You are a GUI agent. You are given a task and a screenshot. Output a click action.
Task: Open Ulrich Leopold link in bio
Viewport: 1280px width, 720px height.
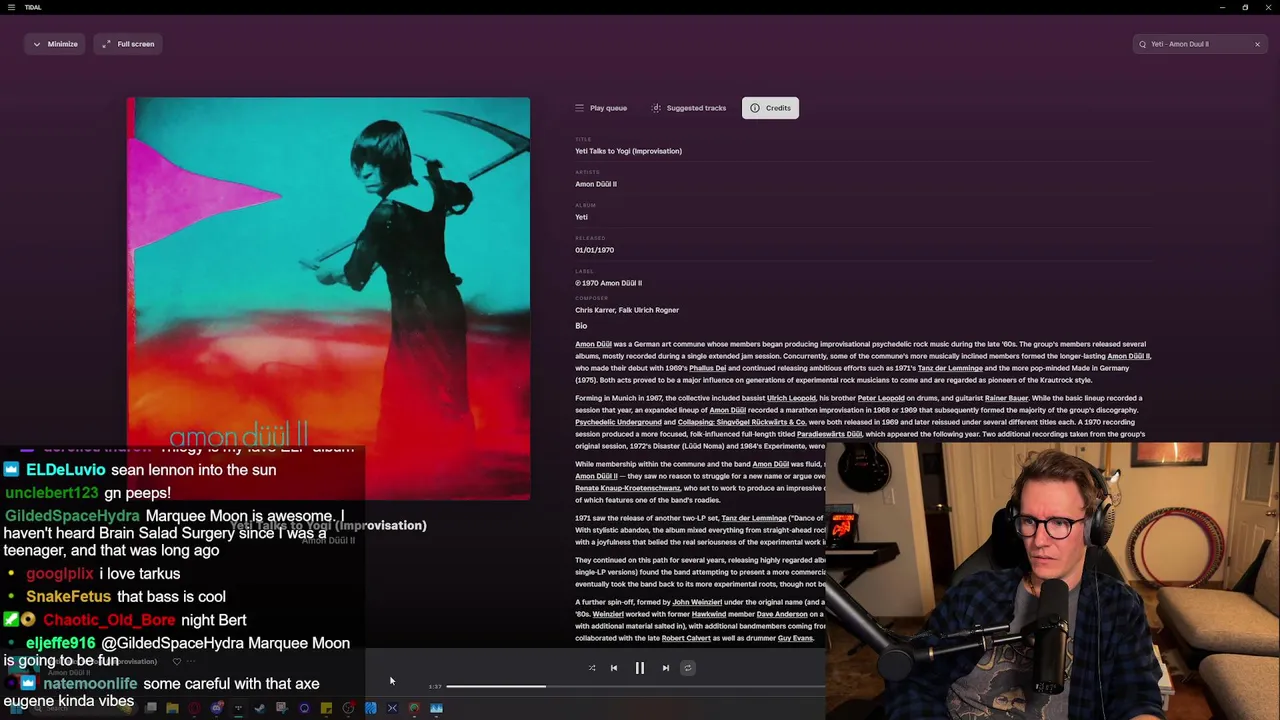click(791, 398)
